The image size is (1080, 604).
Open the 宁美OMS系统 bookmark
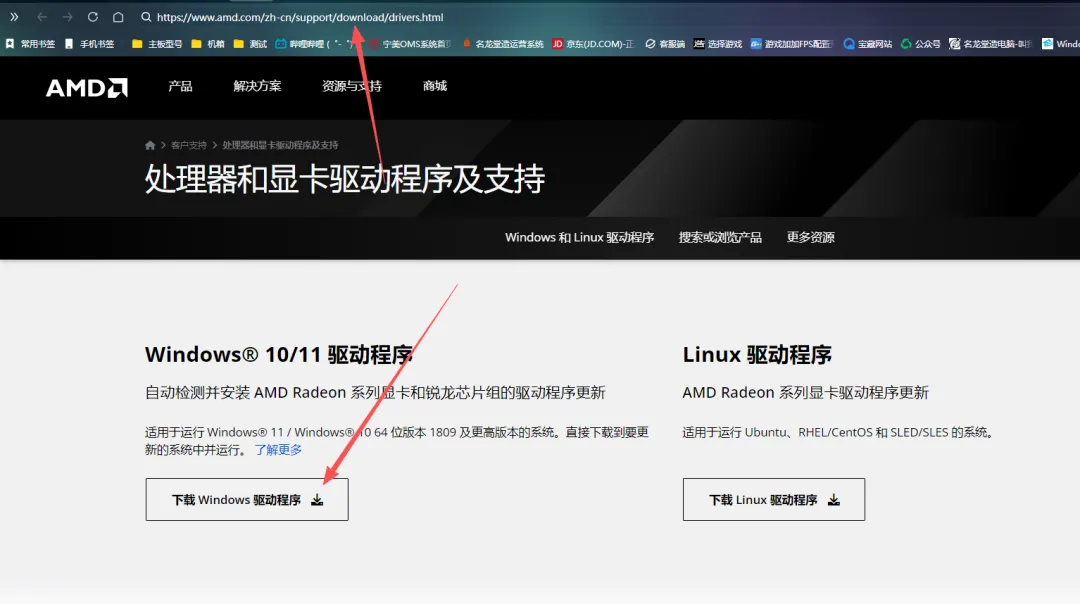coord(410,44)
